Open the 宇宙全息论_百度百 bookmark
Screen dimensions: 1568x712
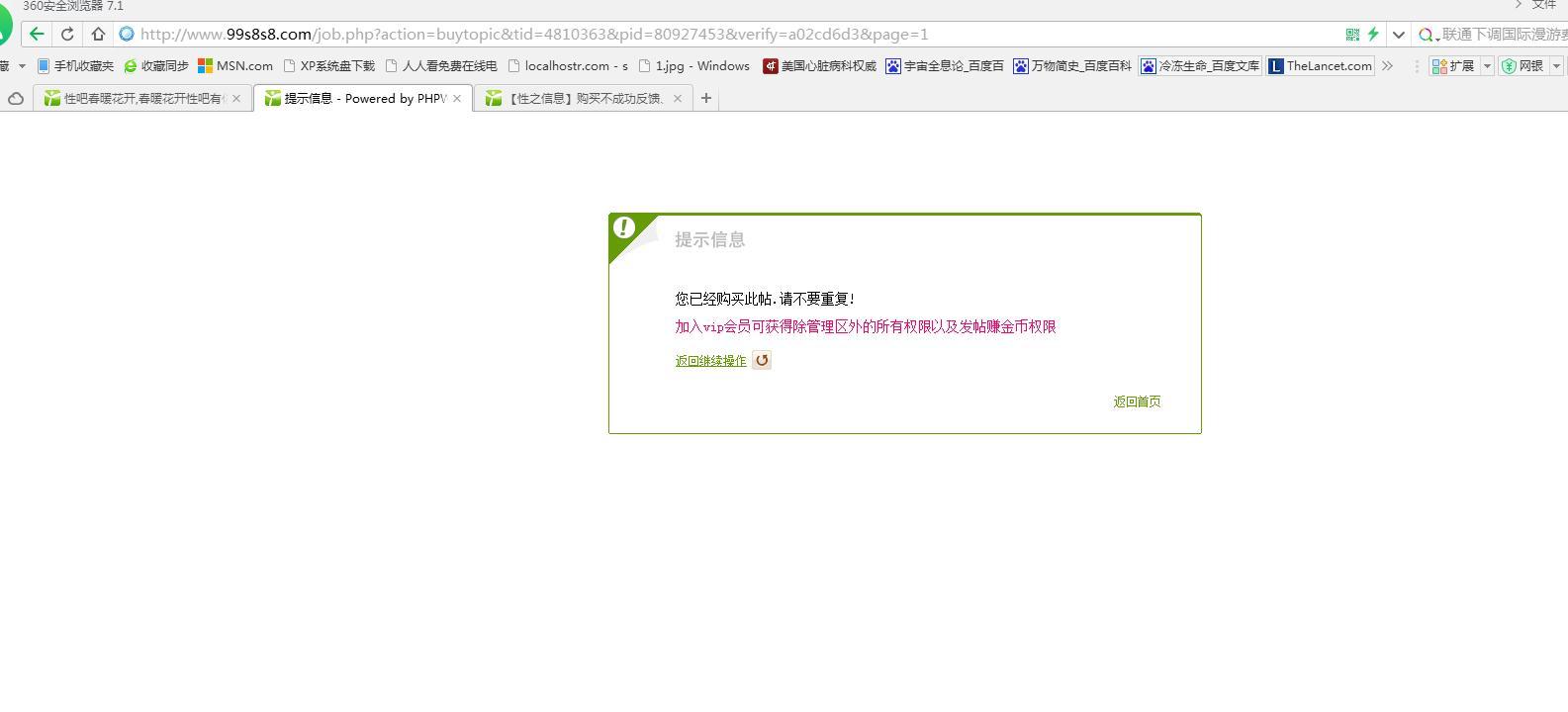[945, 66]
